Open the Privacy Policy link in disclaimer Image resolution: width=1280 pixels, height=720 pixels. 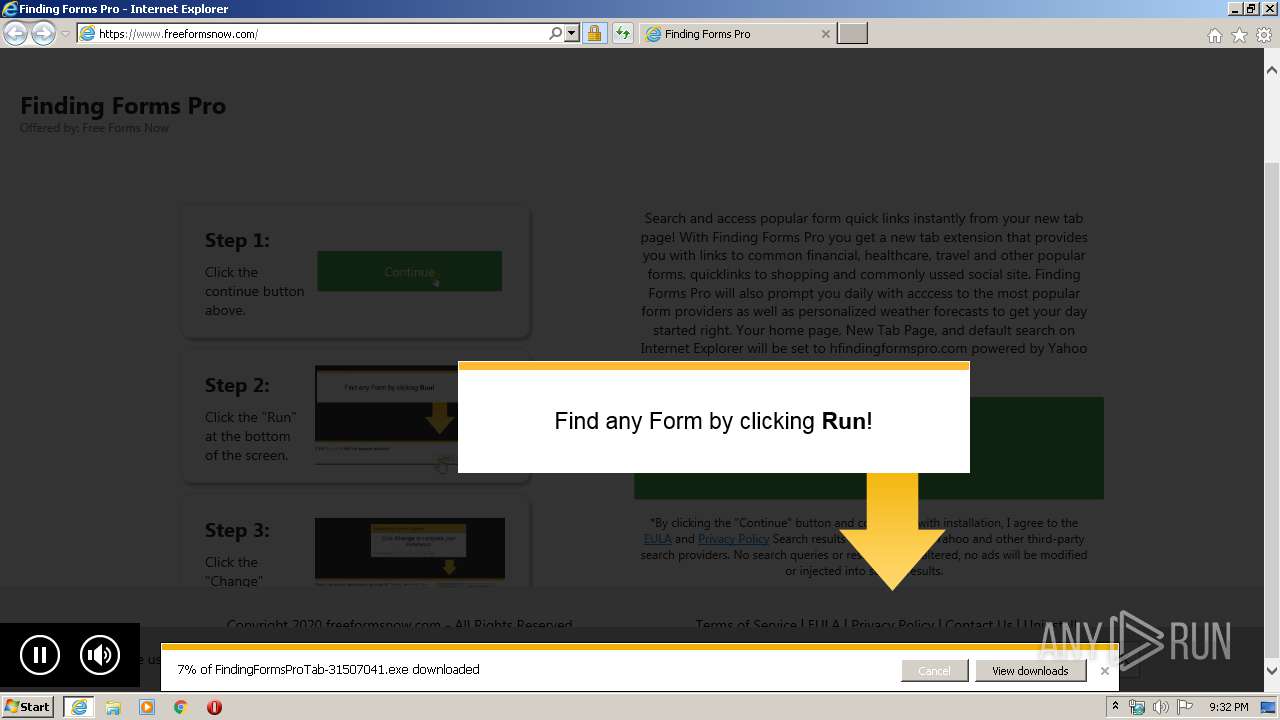733,539
